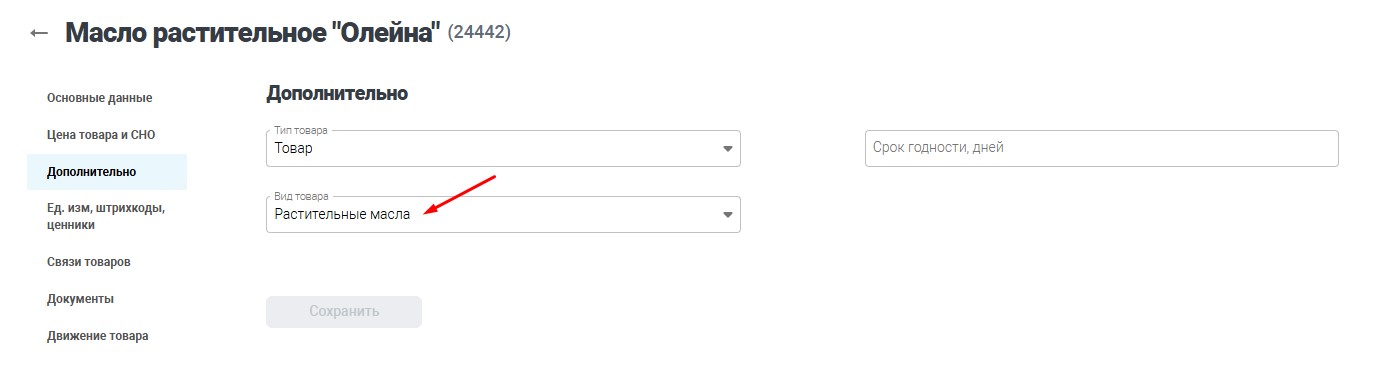Click the red annotation arrow
The width and height of the screenshot is (1395, 383).
(459, 194)
